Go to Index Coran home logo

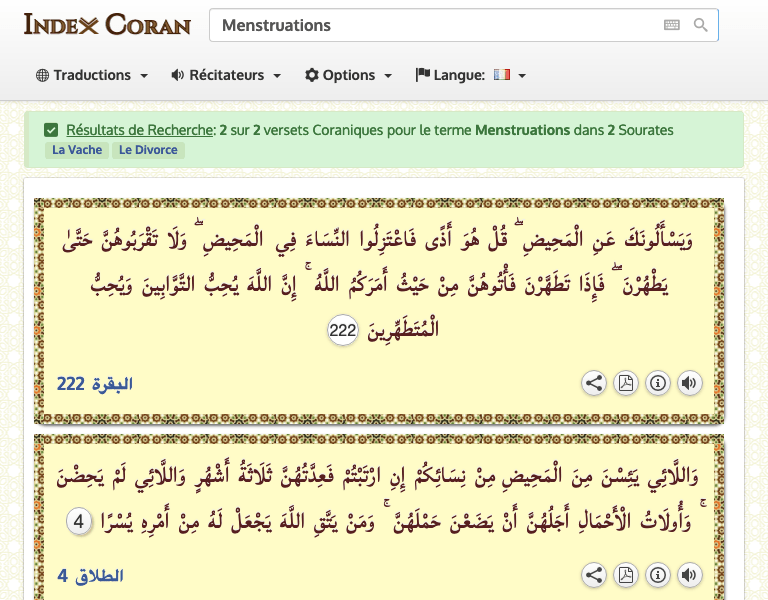[x=107, y=24]
